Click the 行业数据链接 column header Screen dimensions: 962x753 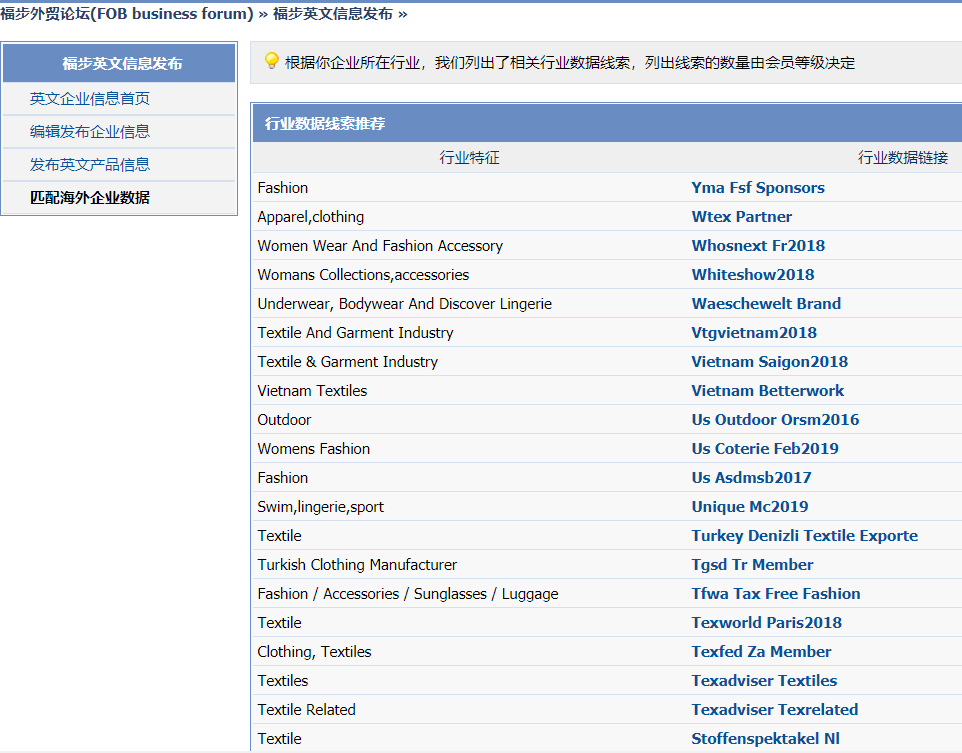(902, 158)
